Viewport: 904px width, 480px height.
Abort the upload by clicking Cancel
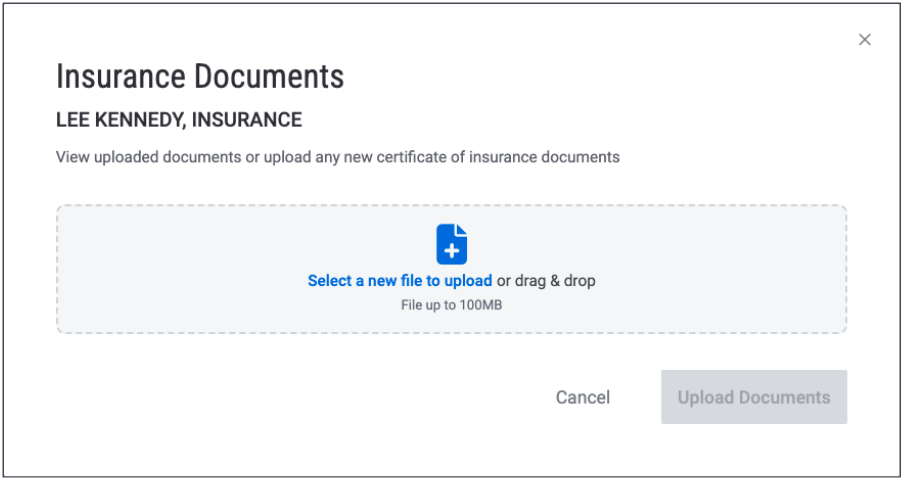click(583, 397)
